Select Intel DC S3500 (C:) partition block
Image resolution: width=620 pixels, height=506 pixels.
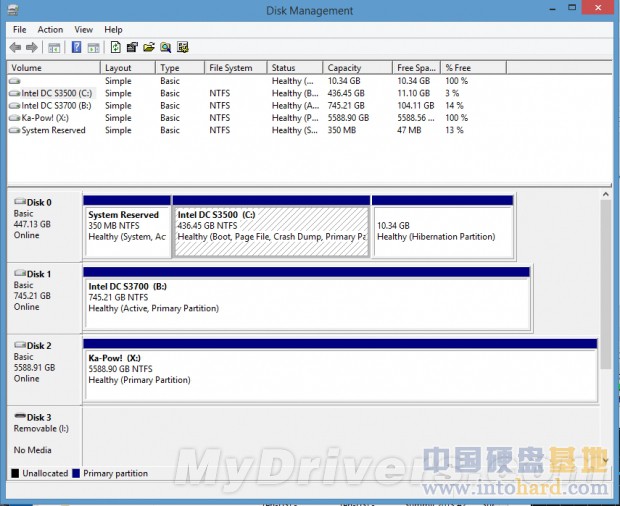(x=271, y=227)
